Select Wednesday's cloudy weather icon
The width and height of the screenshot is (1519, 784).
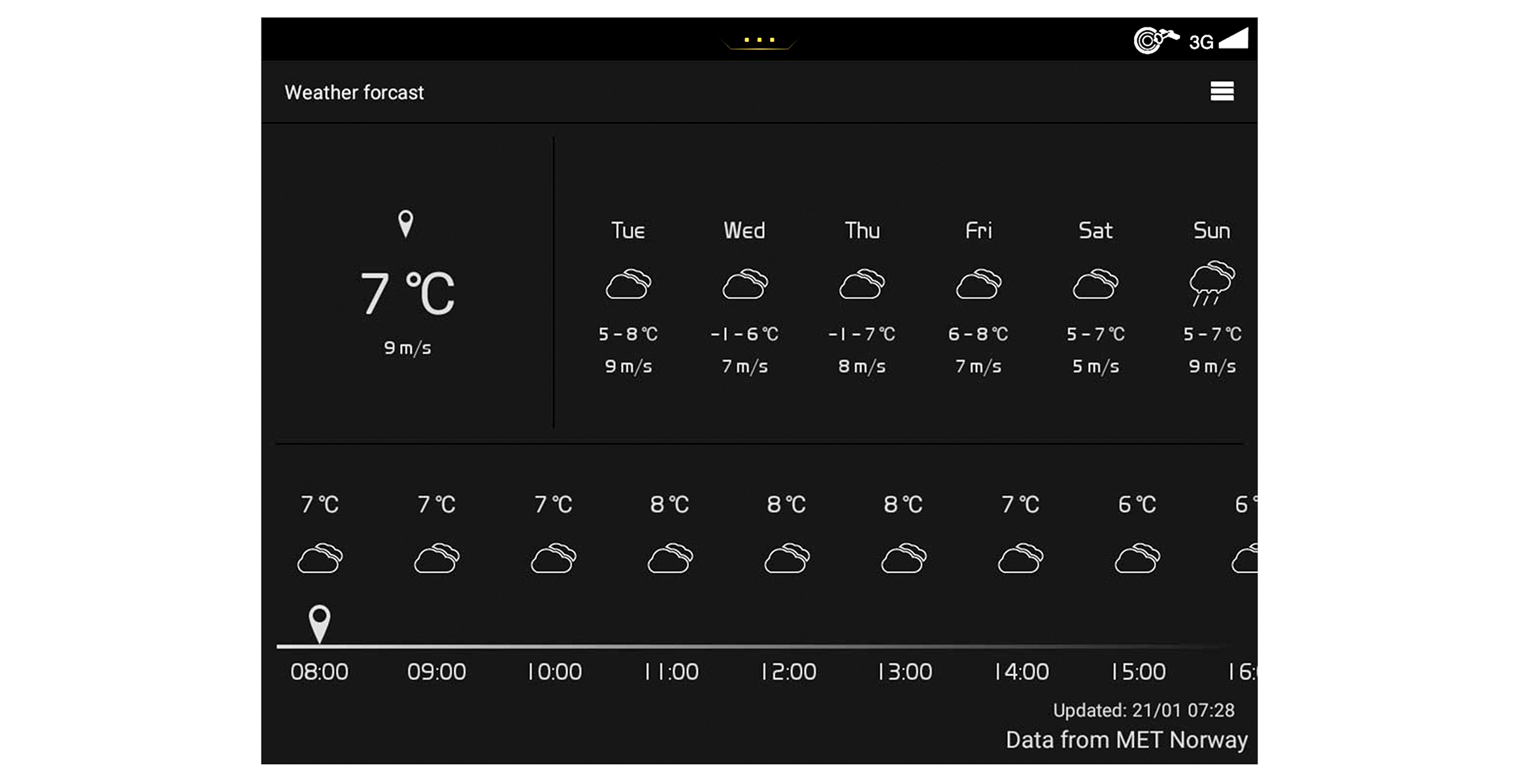point(745,284)
